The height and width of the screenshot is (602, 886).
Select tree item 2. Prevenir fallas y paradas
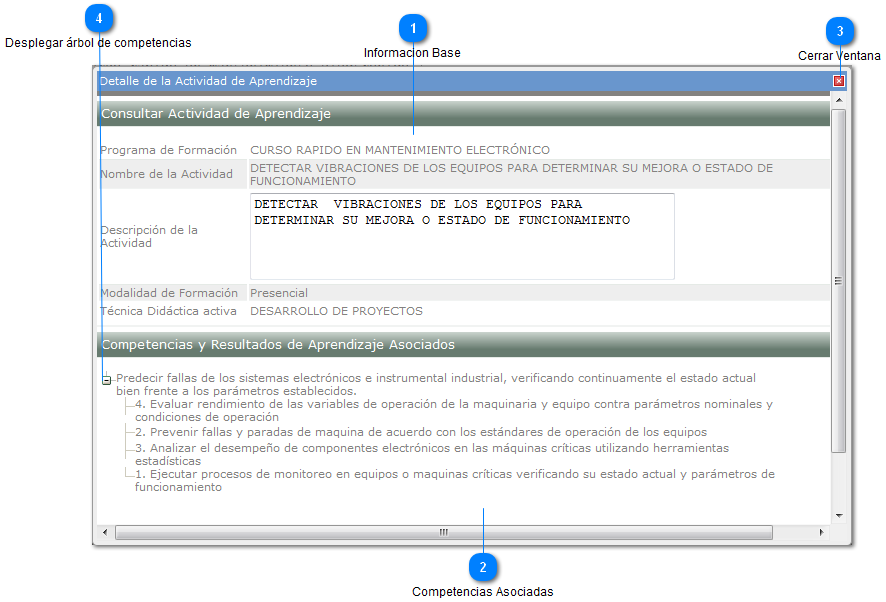tap(421, 432)
